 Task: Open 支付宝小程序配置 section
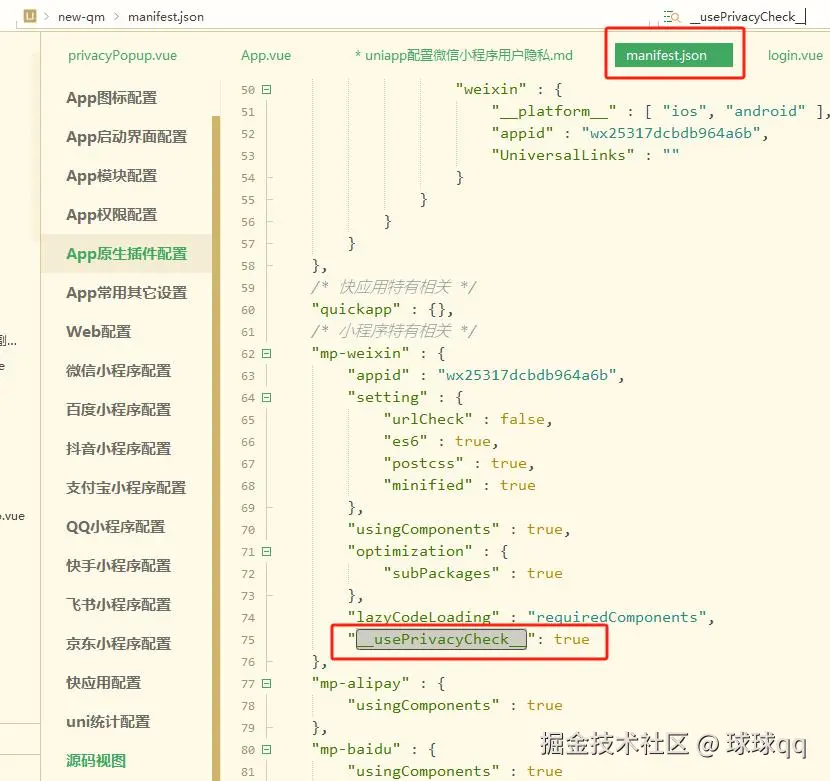(126, 488)
